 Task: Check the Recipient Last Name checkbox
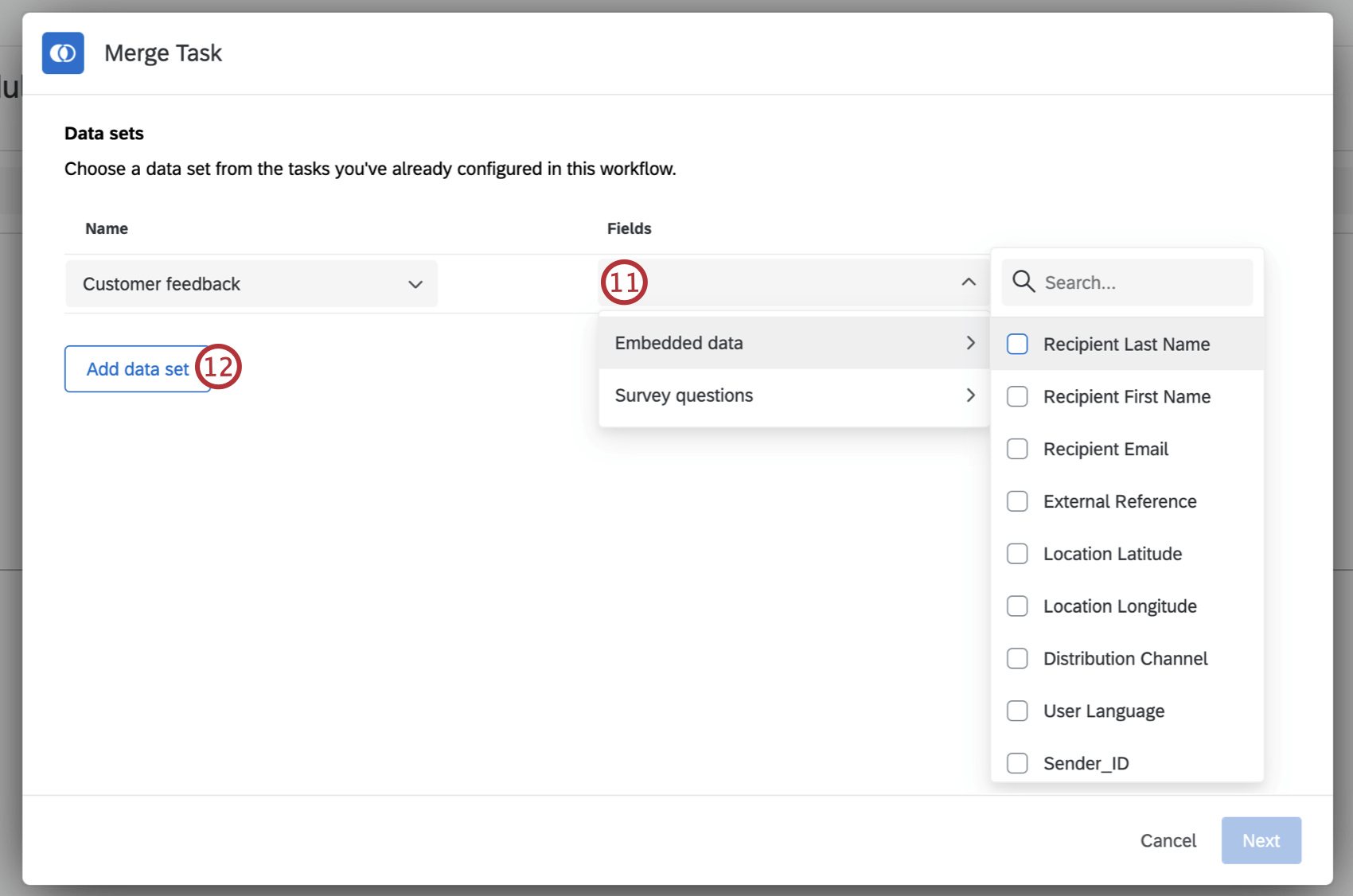[1017, 344]
